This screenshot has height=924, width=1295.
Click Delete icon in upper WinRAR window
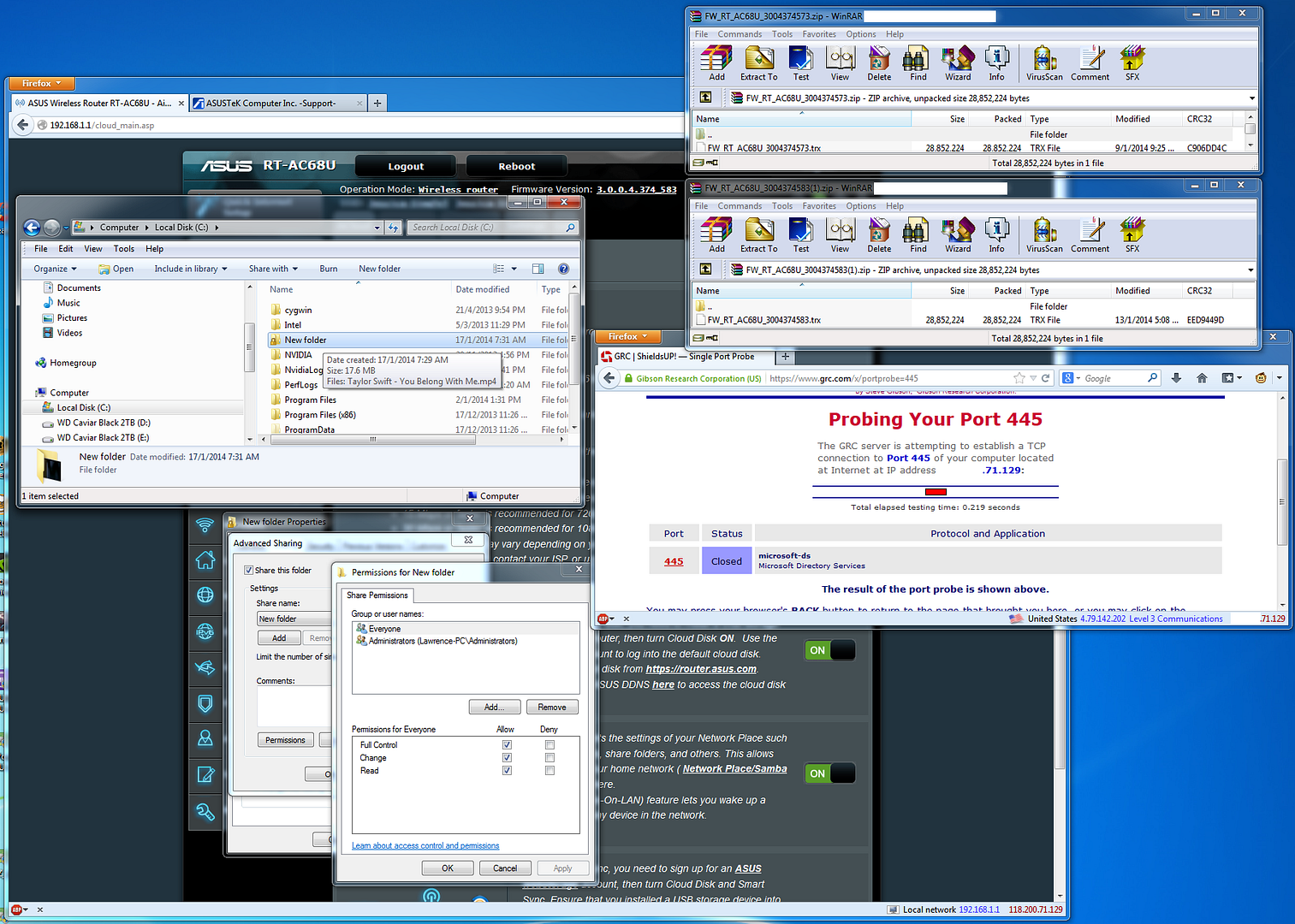pyautogui.click(x=879, y=62)
